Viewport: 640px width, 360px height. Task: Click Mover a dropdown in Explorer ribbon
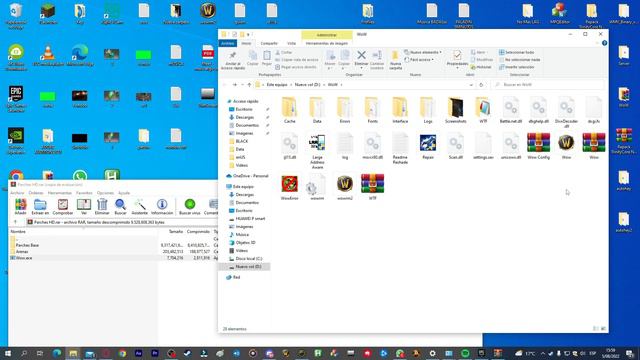click(x=330, y=60)
